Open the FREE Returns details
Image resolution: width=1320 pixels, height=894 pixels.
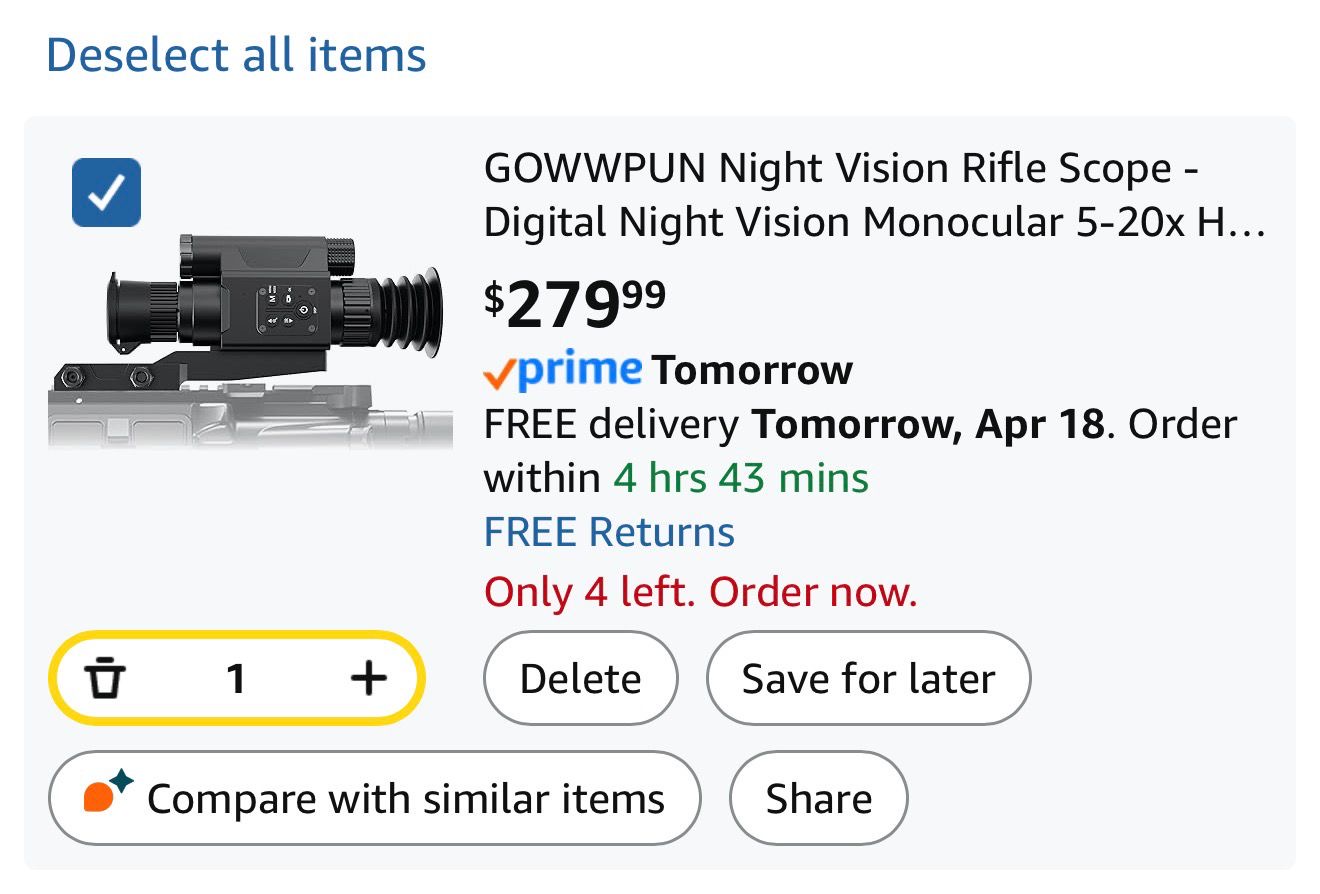tap(609, 532)
